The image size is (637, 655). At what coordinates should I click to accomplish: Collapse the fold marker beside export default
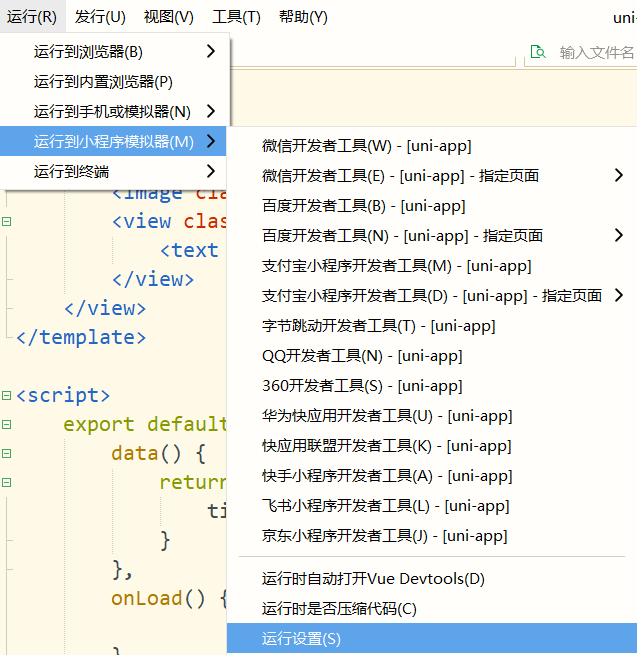click(6, 424)
